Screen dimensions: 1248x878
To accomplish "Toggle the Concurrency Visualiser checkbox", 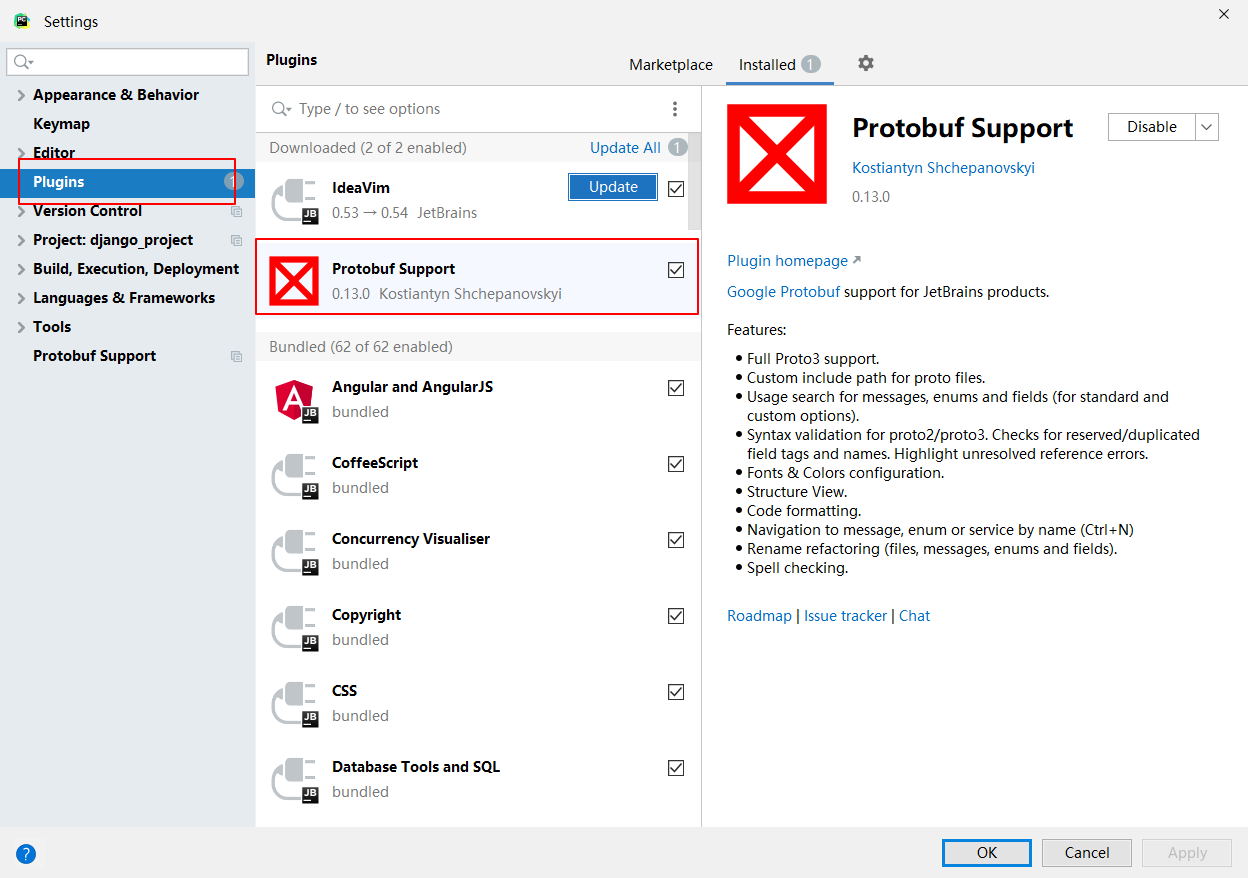I will coord(676,540).
